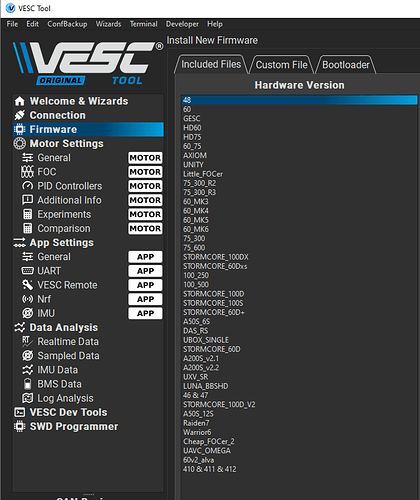Click the Motor General sliders icon

[28, 158]
